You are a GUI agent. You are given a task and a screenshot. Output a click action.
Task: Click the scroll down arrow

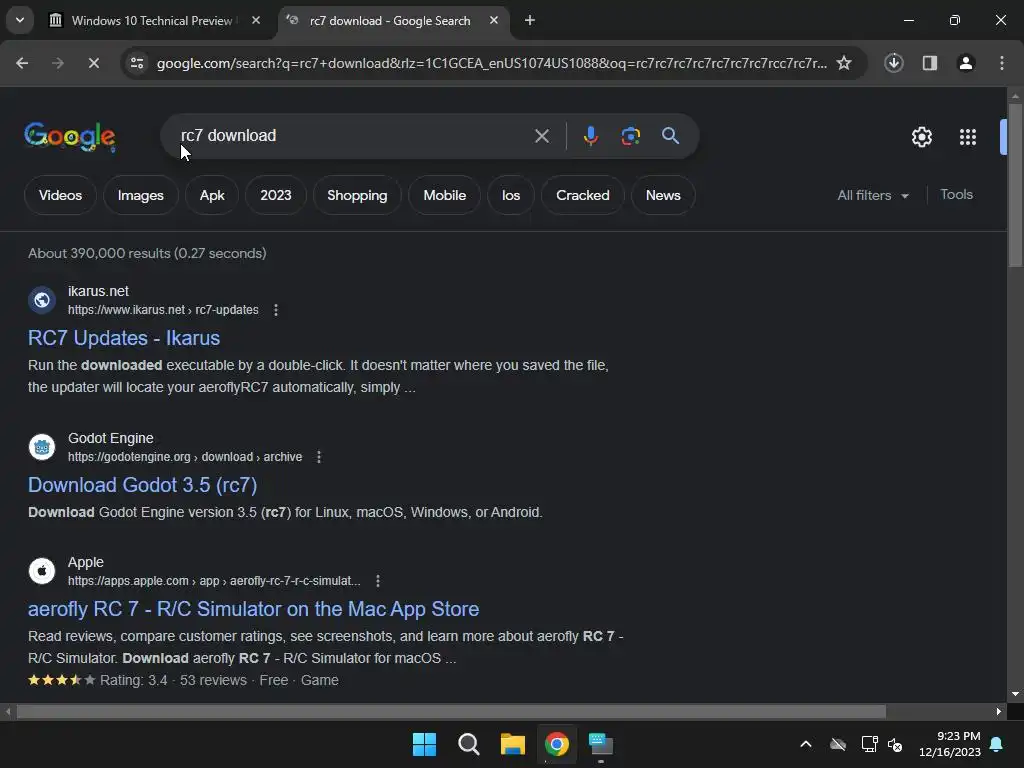pyautogui.click(x=1015, y=694)
